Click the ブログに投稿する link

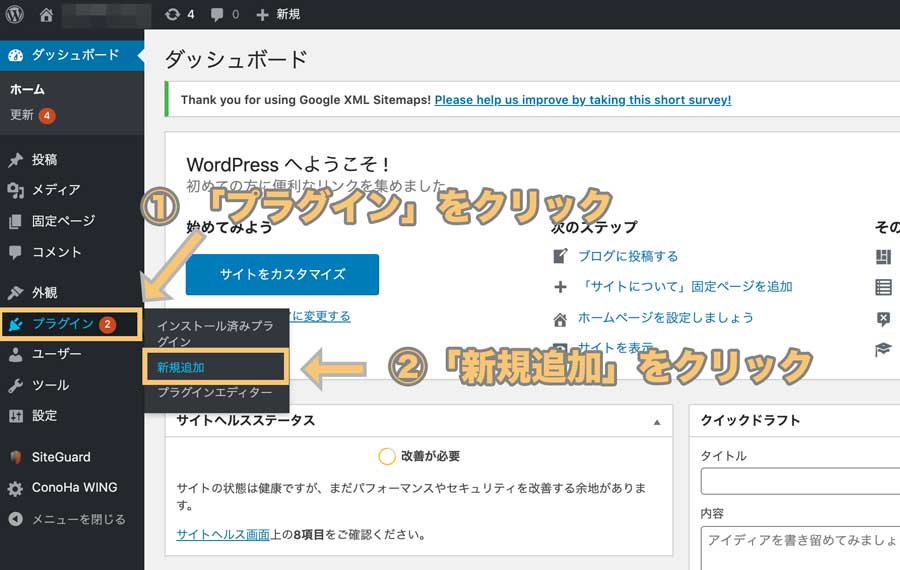628,256
